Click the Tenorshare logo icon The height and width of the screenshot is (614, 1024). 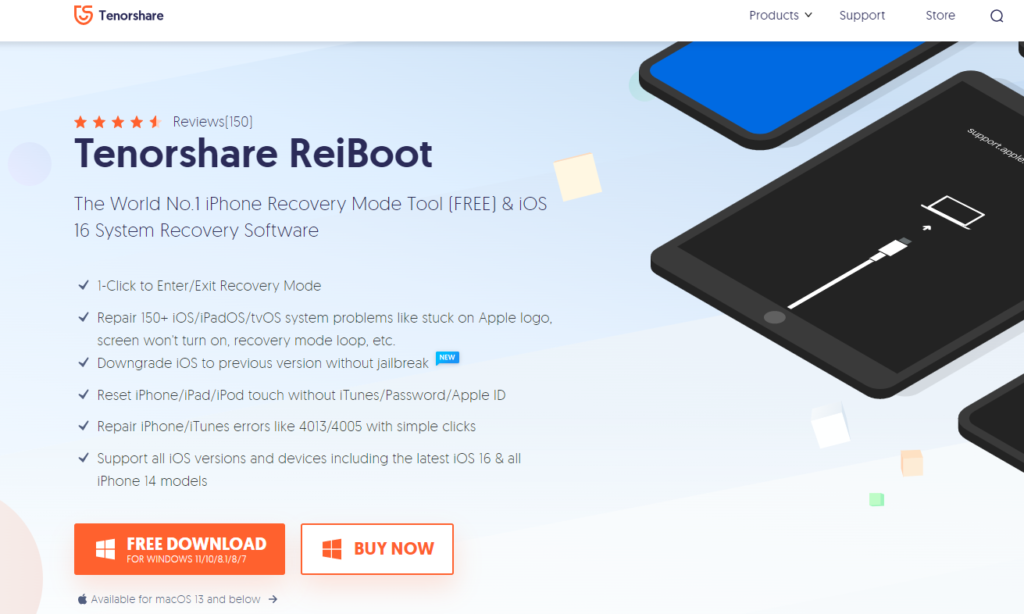(83, 14)
